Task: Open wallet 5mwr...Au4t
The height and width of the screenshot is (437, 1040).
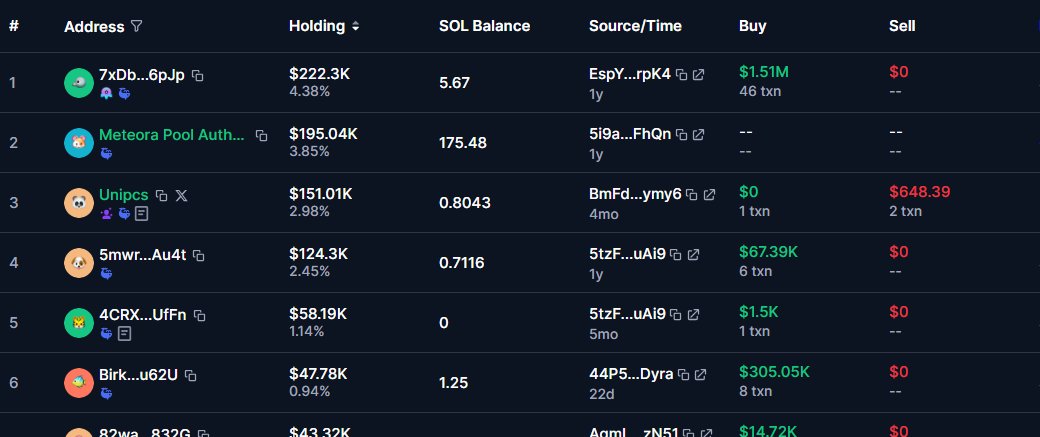Action: click(x=143, y=255)
